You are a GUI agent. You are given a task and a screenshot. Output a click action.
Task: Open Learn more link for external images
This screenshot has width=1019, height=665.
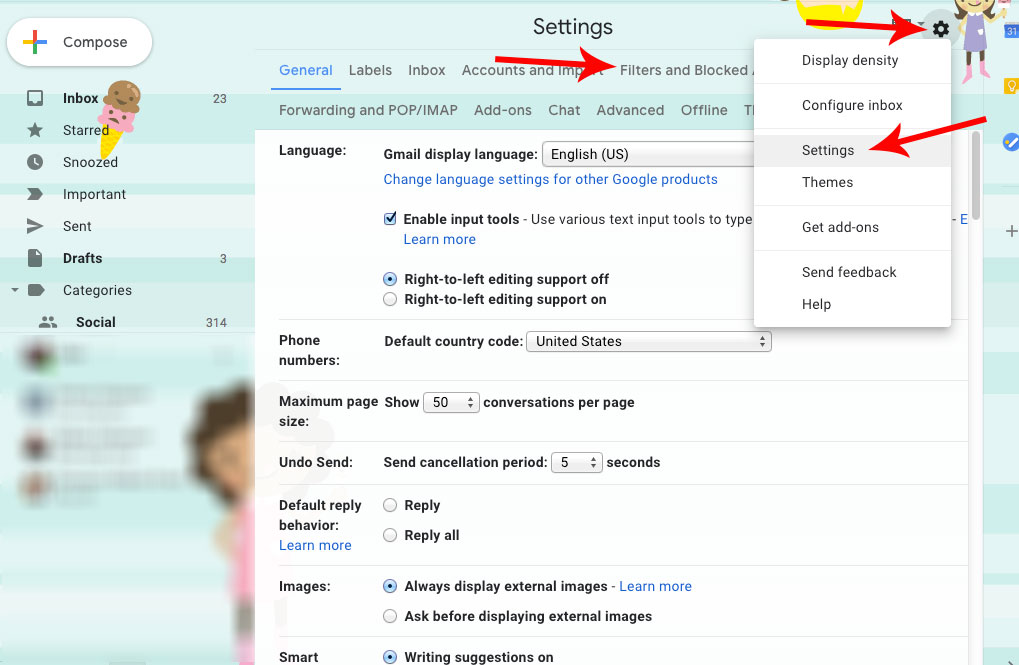point(655,586)
